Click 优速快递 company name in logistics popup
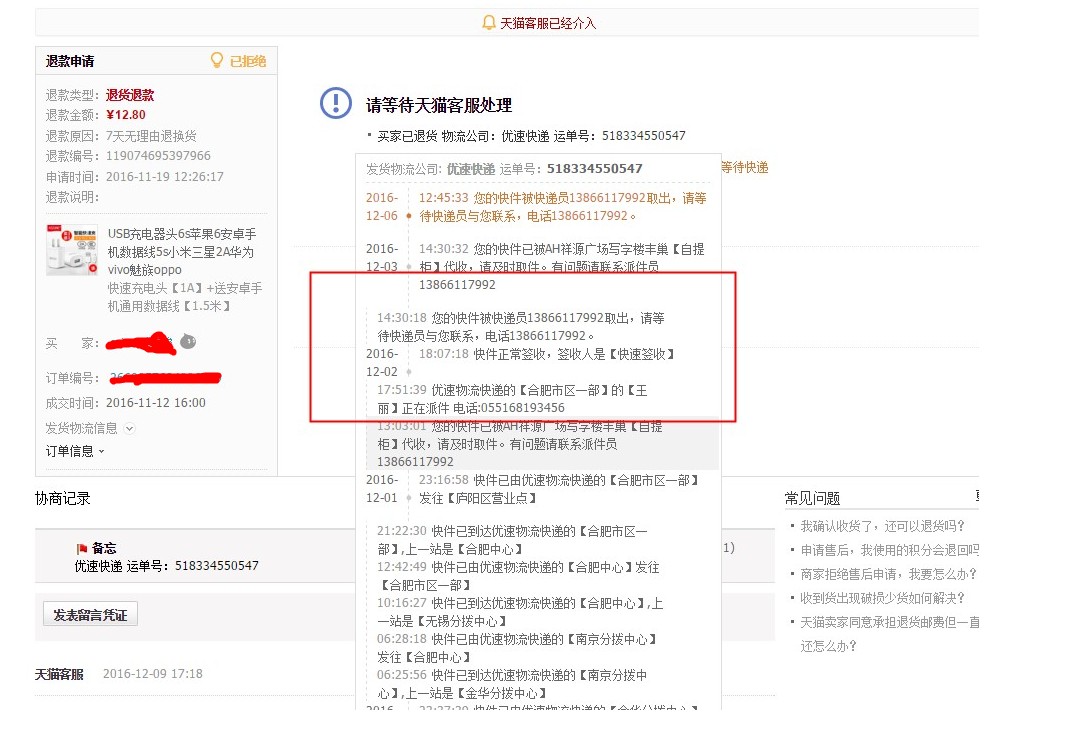The height and width of the screenshot is (750, 1073). tap(471, 168)
